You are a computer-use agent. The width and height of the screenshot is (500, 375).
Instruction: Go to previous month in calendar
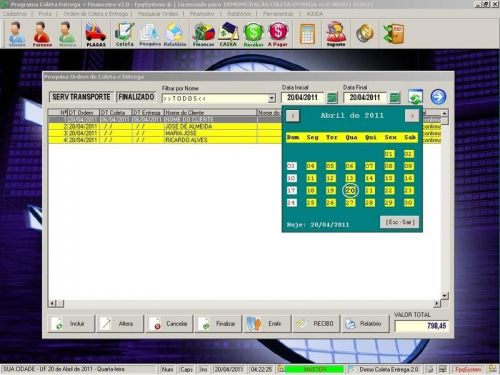click(293, 116)
